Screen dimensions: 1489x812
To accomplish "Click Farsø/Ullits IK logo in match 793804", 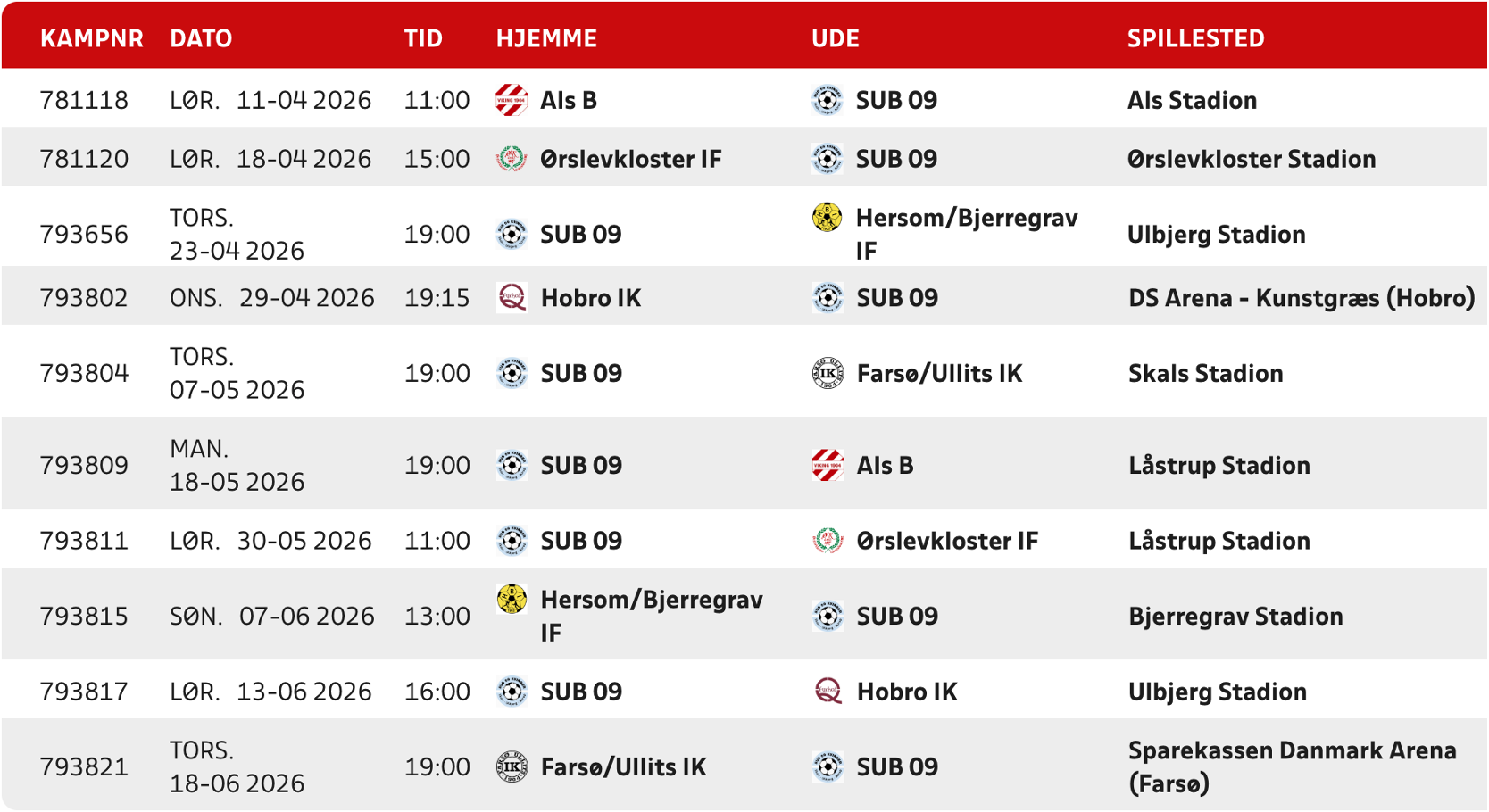I will coord(828,373).
